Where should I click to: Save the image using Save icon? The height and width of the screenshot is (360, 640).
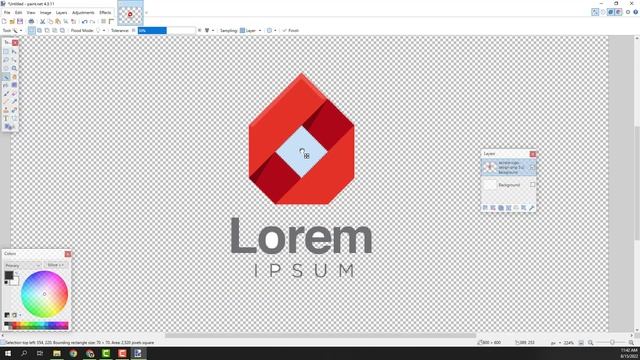pyautogui.click(x=20, y=21)
